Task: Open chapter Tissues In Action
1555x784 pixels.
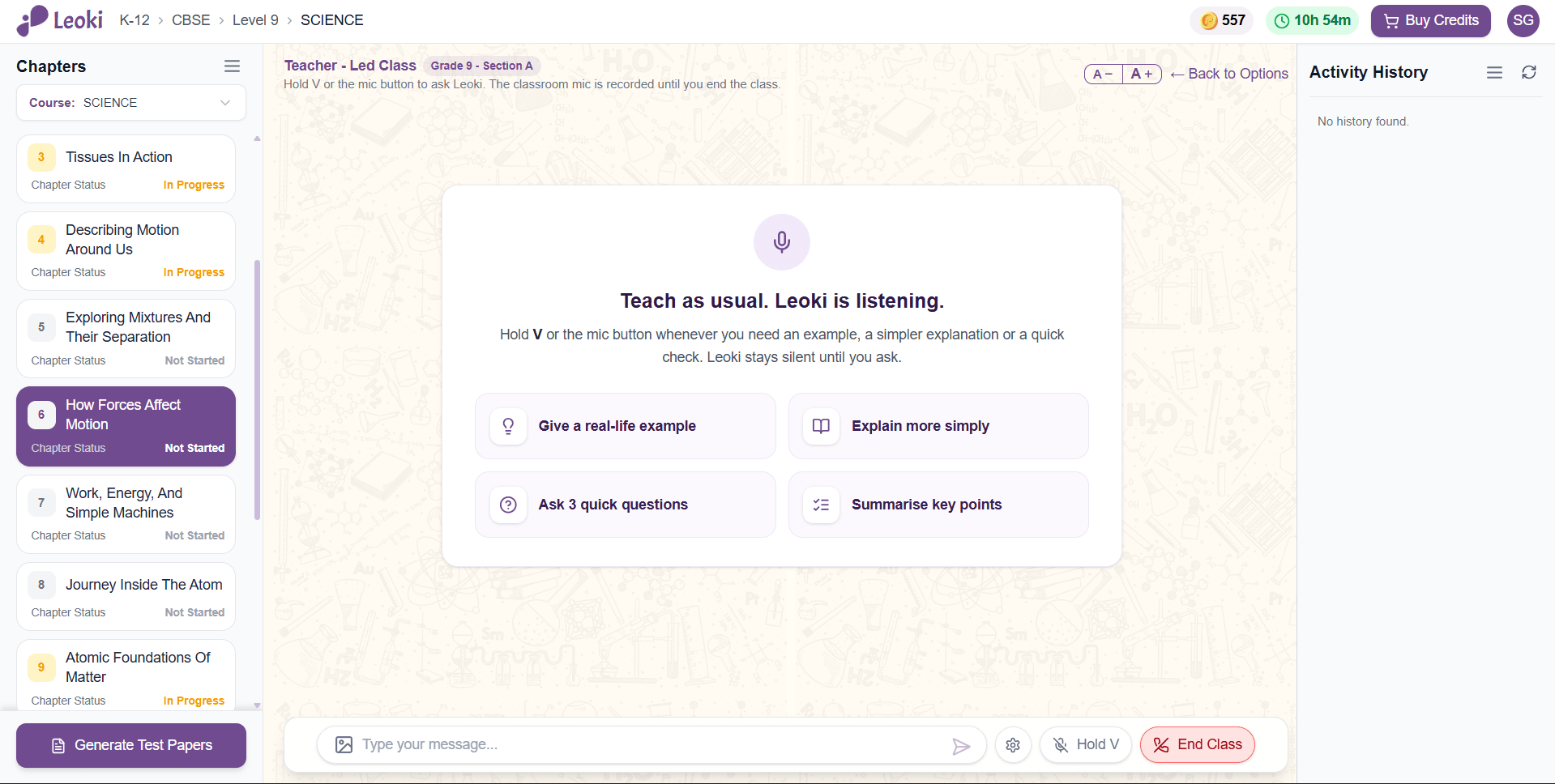Action: 126,168
